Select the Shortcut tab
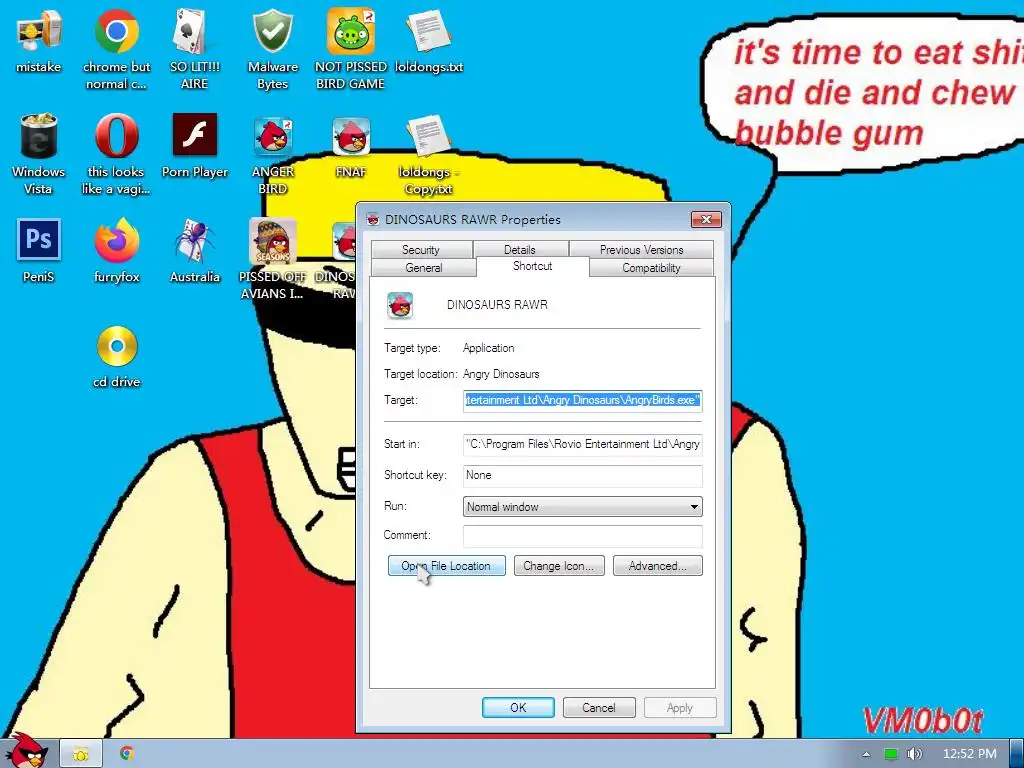1024x768 pixels. (x=532, y=266)
